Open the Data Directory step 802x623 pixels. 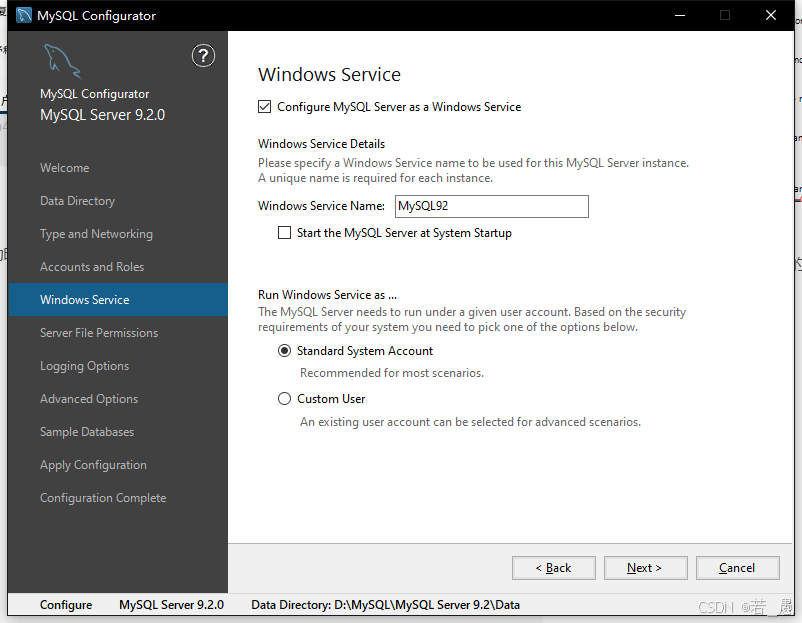coord(77,201)
